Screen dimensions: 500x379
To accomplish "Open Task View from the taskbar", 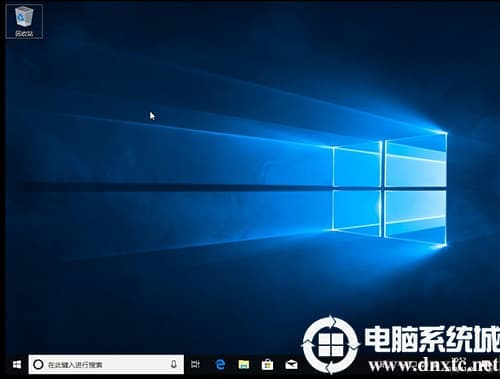I will [x=195, y=364].
